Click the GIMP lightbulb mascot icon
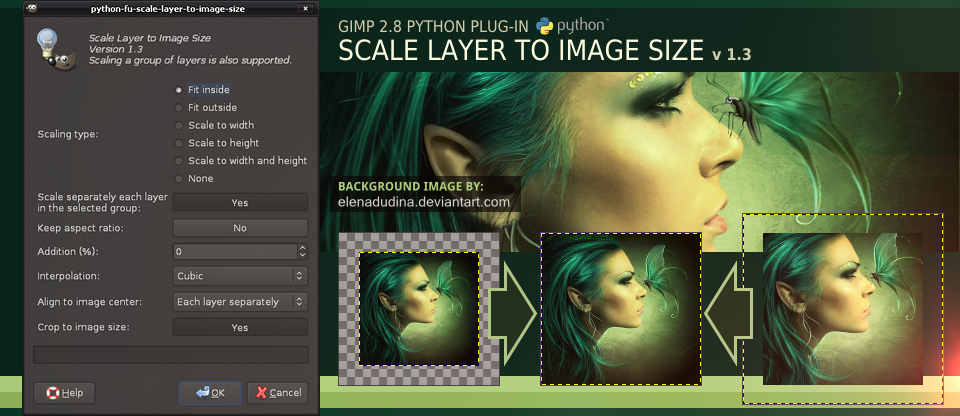The image size is (960, 416). pos(56,49)
